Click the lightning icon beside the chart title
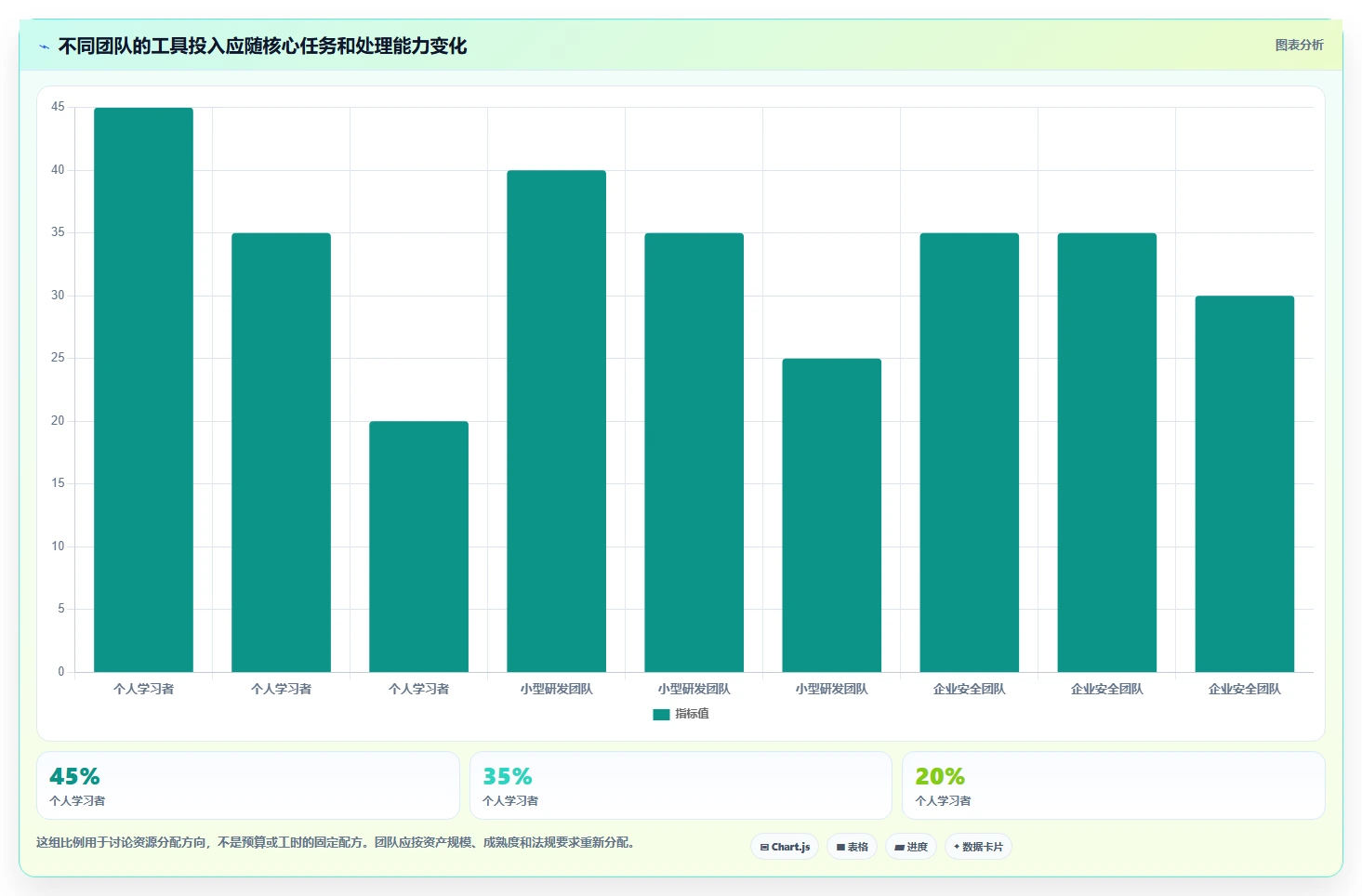The image size is (1362, 896). click(44, 46)
